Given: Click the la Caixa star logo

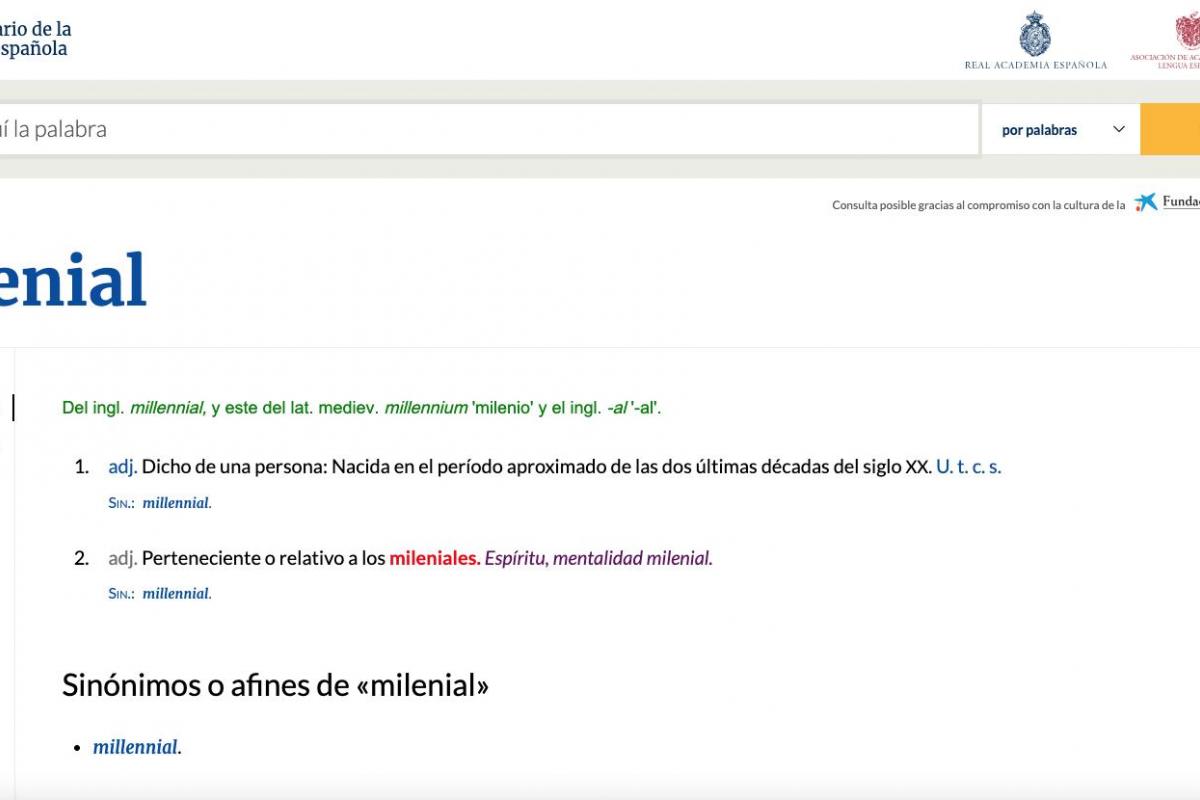Looking at the screenshot, I should point(1146,203).
